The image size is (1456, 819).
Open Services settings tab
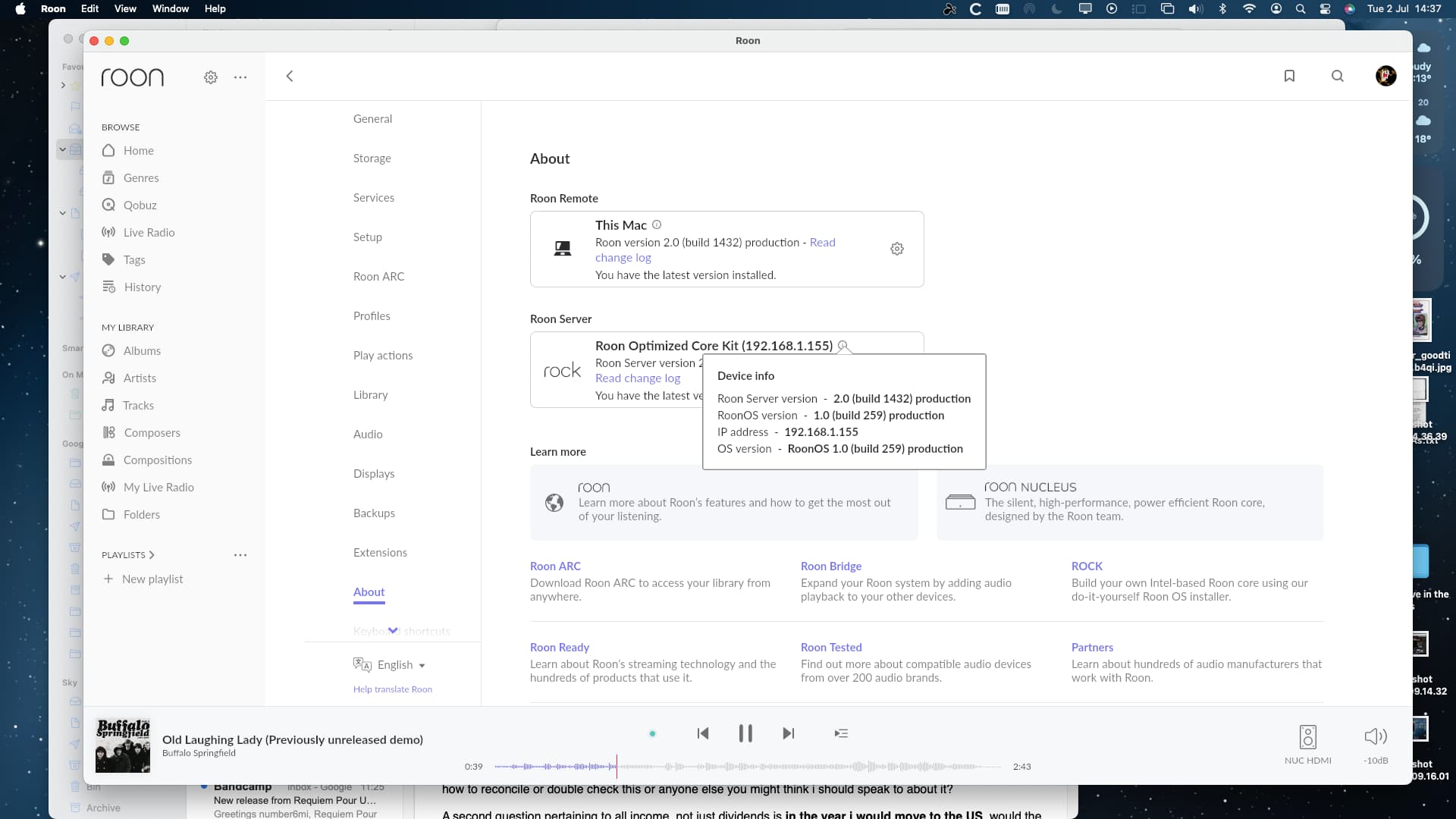click(373, 197)
